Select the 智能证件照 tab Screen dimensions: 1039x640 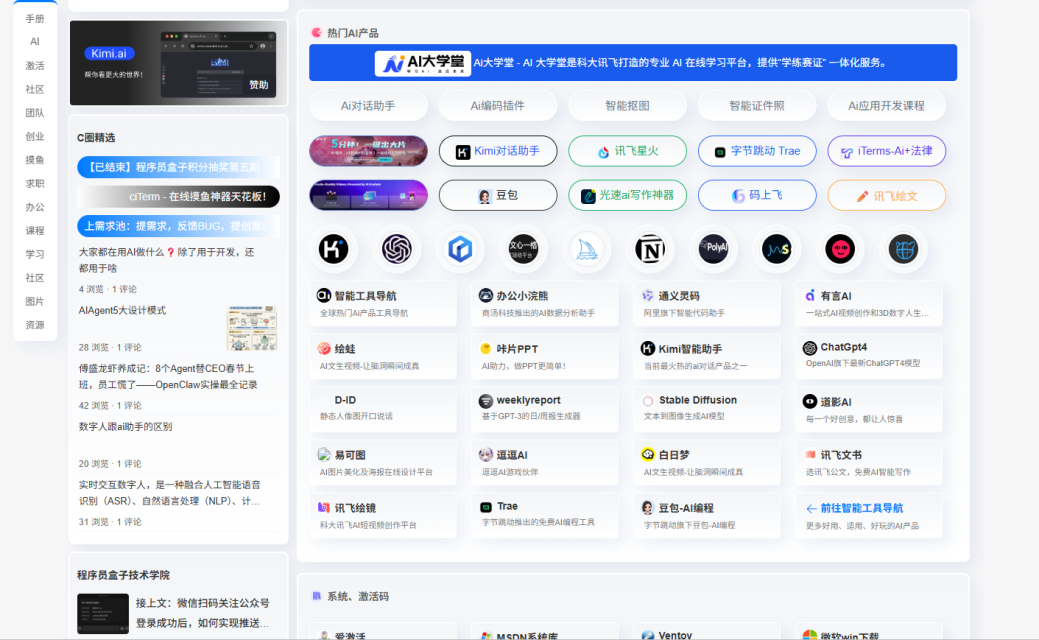757,105
